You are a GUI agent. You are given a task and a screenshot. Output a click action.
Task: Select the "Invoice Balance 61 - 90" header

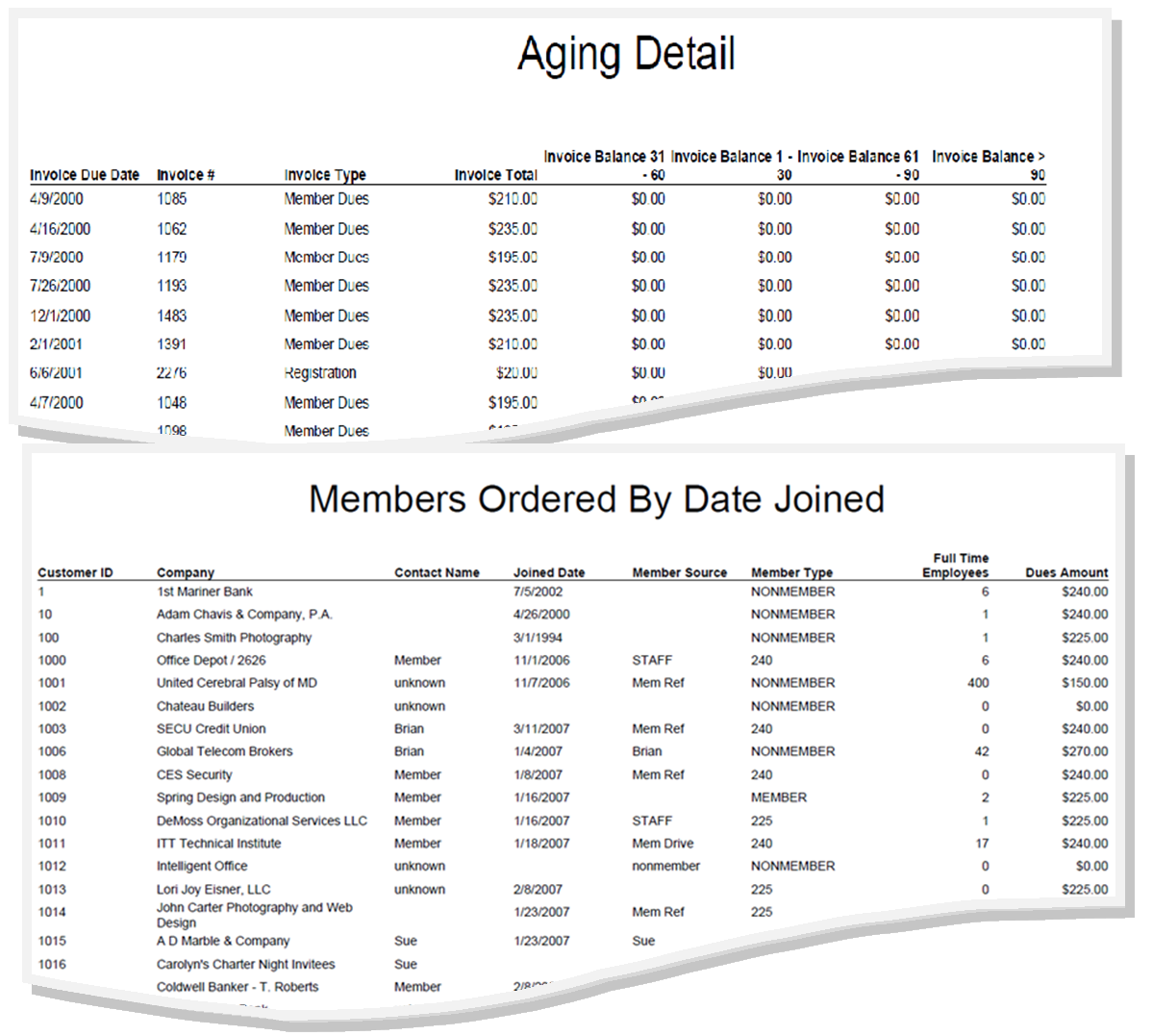[x=858, y=165]
